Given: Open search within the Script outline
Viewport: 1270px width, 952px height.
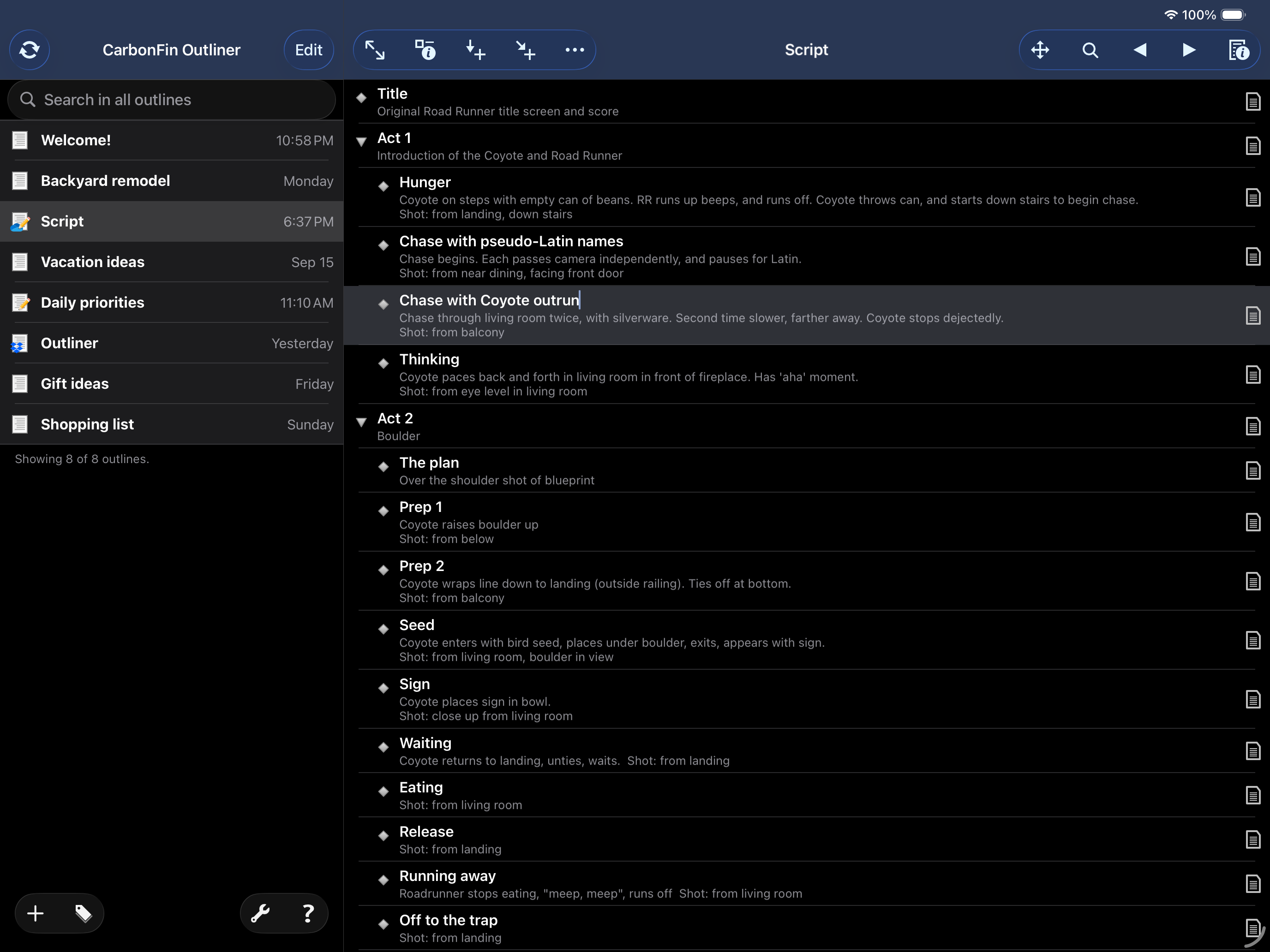Looking at the screenshot, I should (1090, 50).
